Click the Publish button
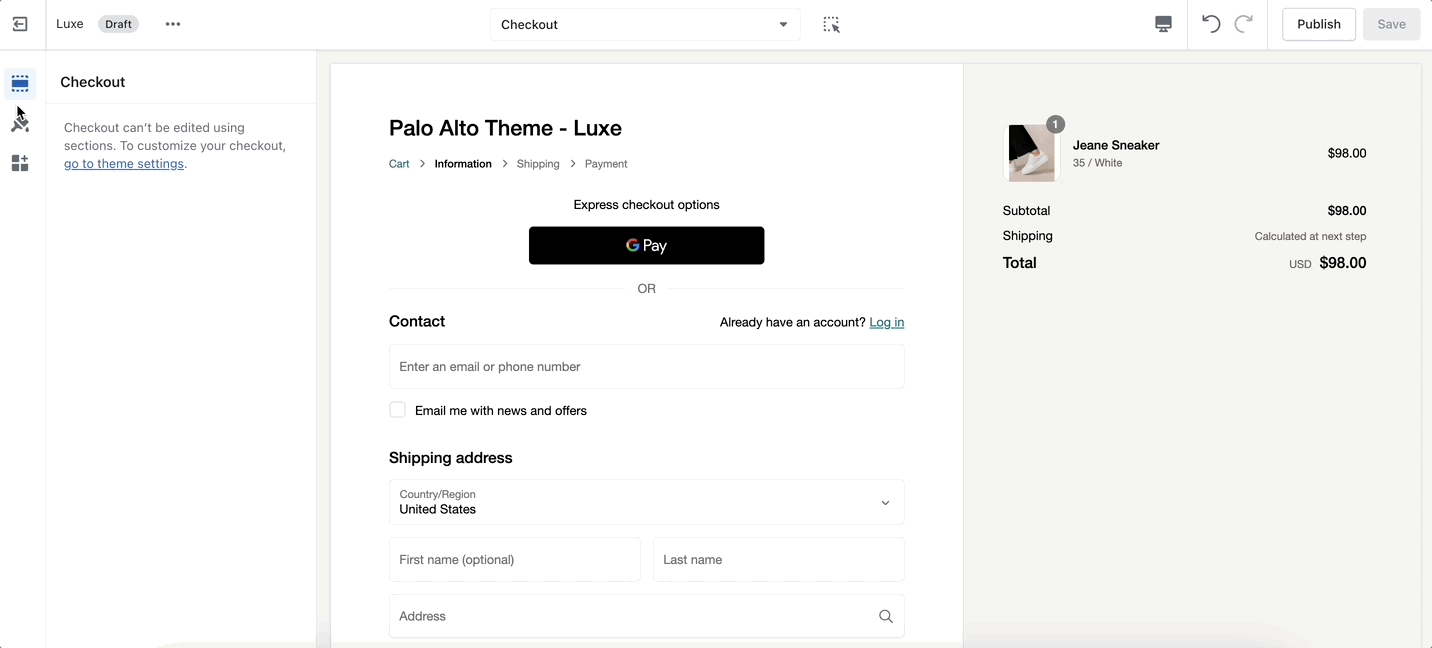Screen dimensions: 1432x648 click(x=1318, y=24)
